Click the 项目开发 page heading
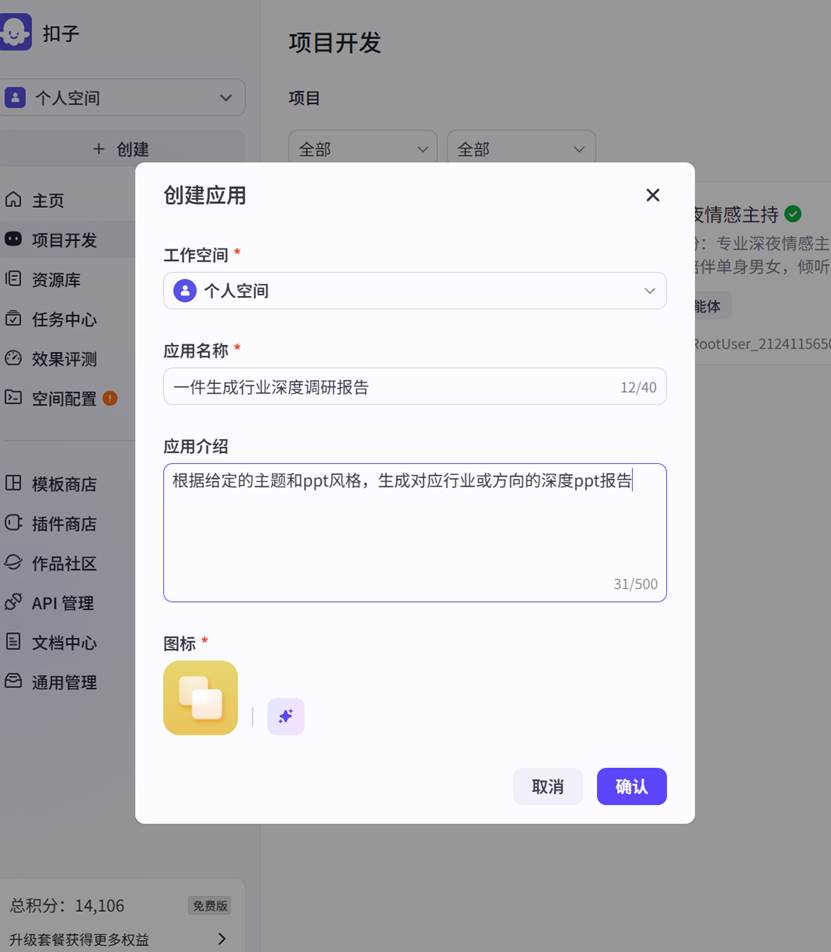The height and width of the screenshot is (952, 831). click(x=335, y=43)
